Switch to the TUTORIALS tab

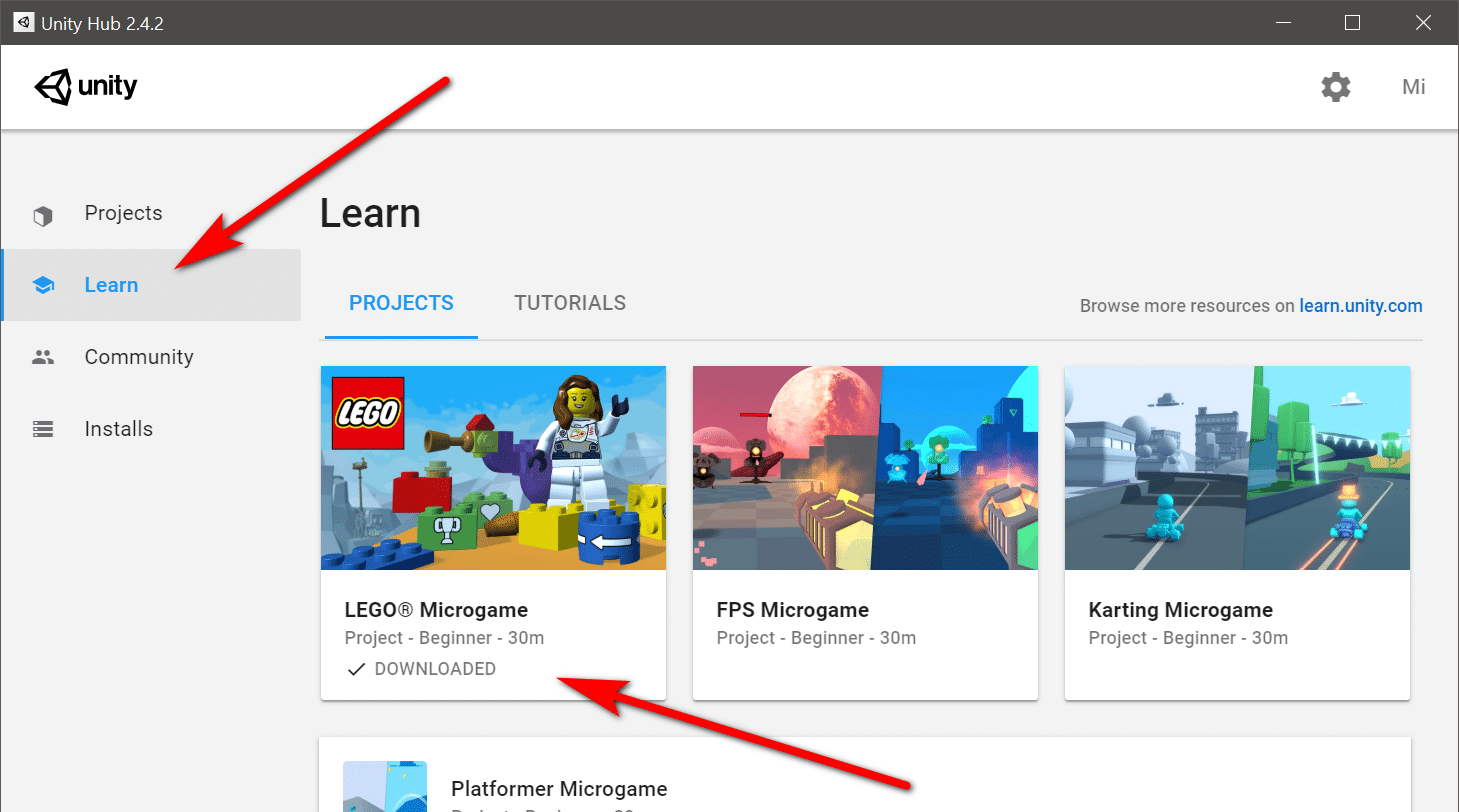[x=570, y=303]
